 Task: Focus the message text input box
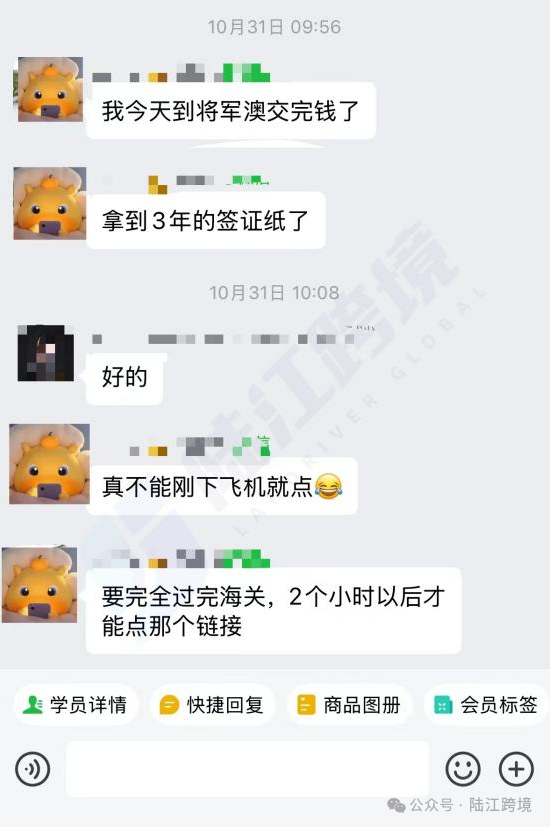[x=248, y=769]
